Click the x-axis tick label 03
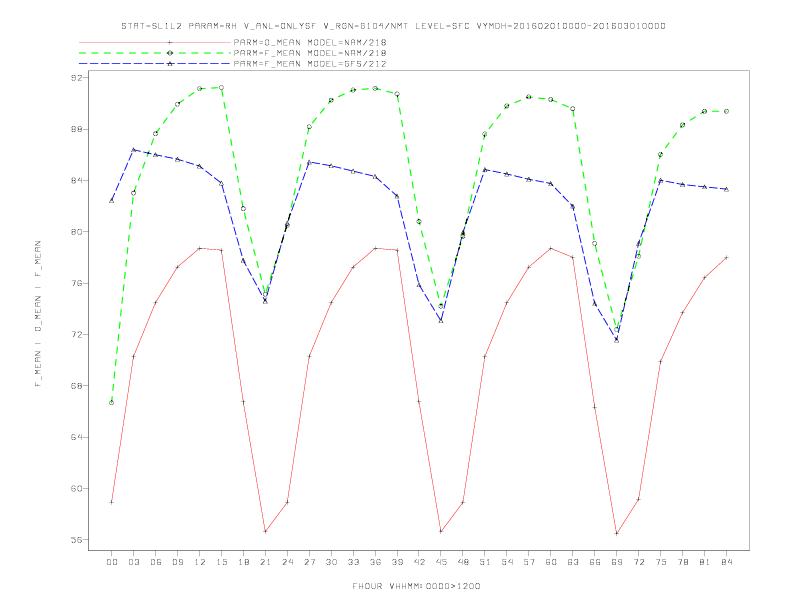The image size is (792, 612). [x=133, y=562]
